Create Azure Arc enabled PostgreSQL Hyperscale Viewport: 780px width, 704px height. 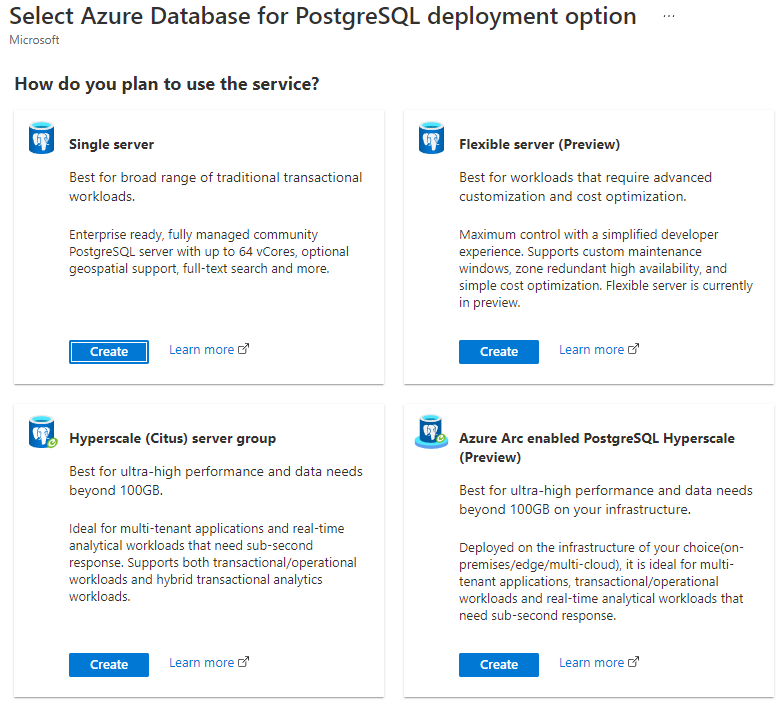pos(499,665)
